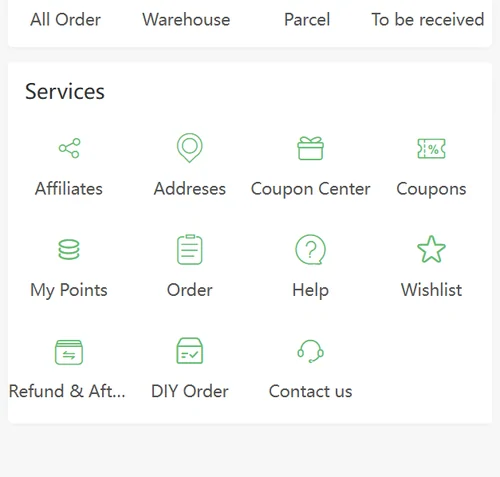Switch to the Warehouse tab
The height and width of the screenshot is (477, 500).
tap(186, 19)
